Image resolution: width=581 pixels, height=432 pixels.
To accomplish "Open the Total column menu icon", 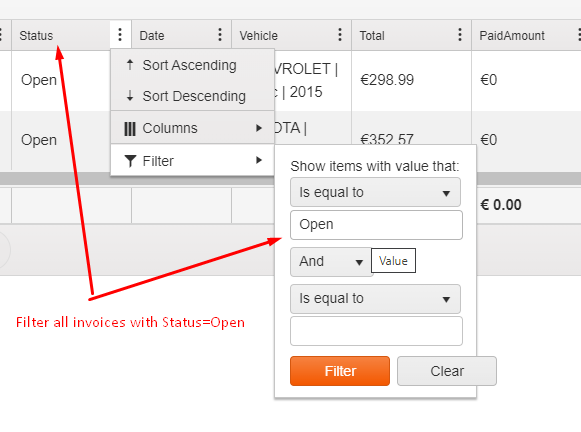I will 460,35.
